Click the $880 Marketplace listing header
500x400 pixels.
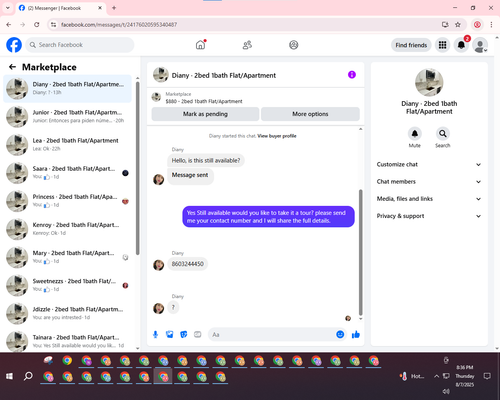[256, 98]
